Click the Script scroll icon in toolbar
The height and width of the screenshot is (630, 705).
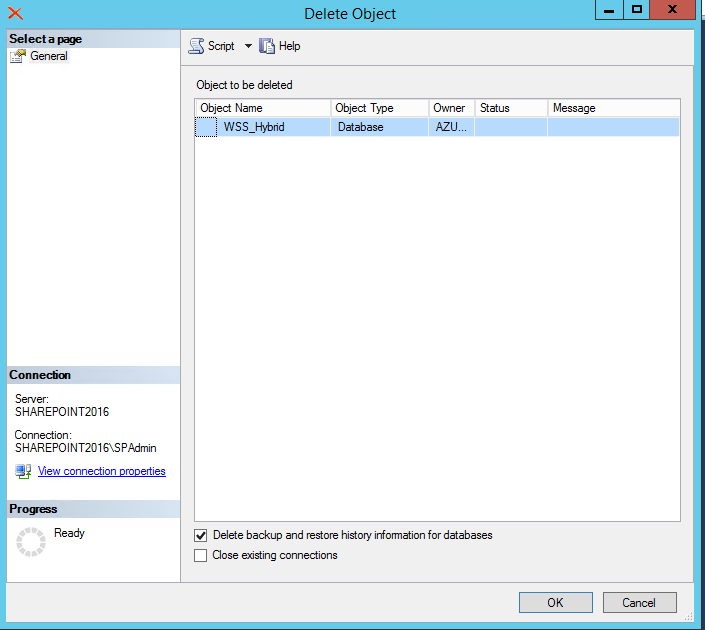point(196,46)
